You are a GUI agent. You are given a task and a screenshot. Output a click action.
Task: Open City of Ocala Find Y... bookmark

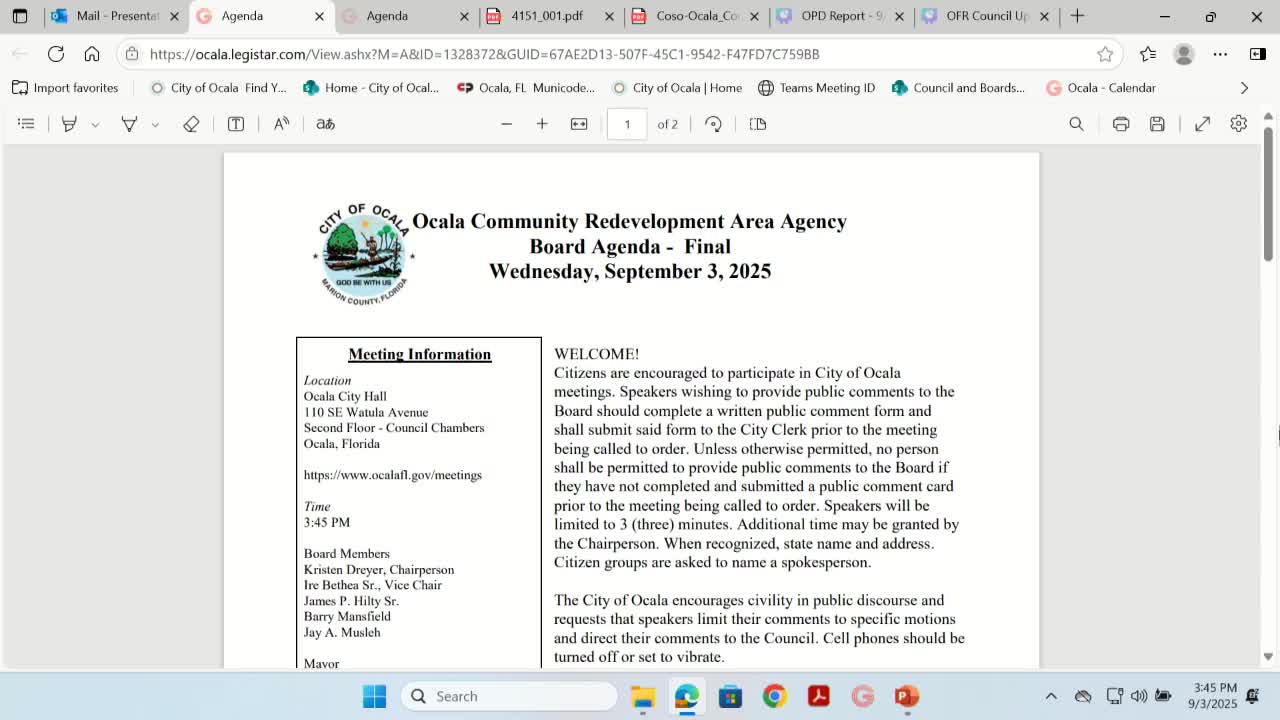click(218, 88)
